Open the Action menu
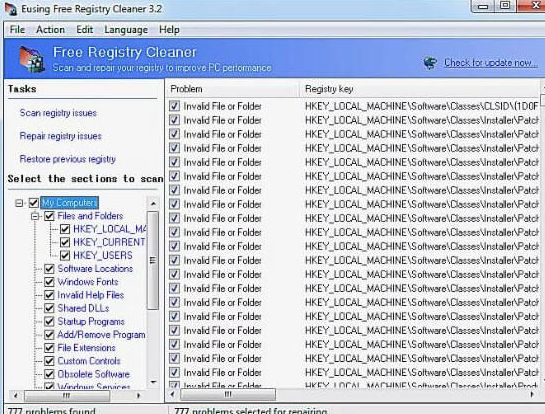Image resolution: width=545 pixels, height=414 pixels. 50,30
